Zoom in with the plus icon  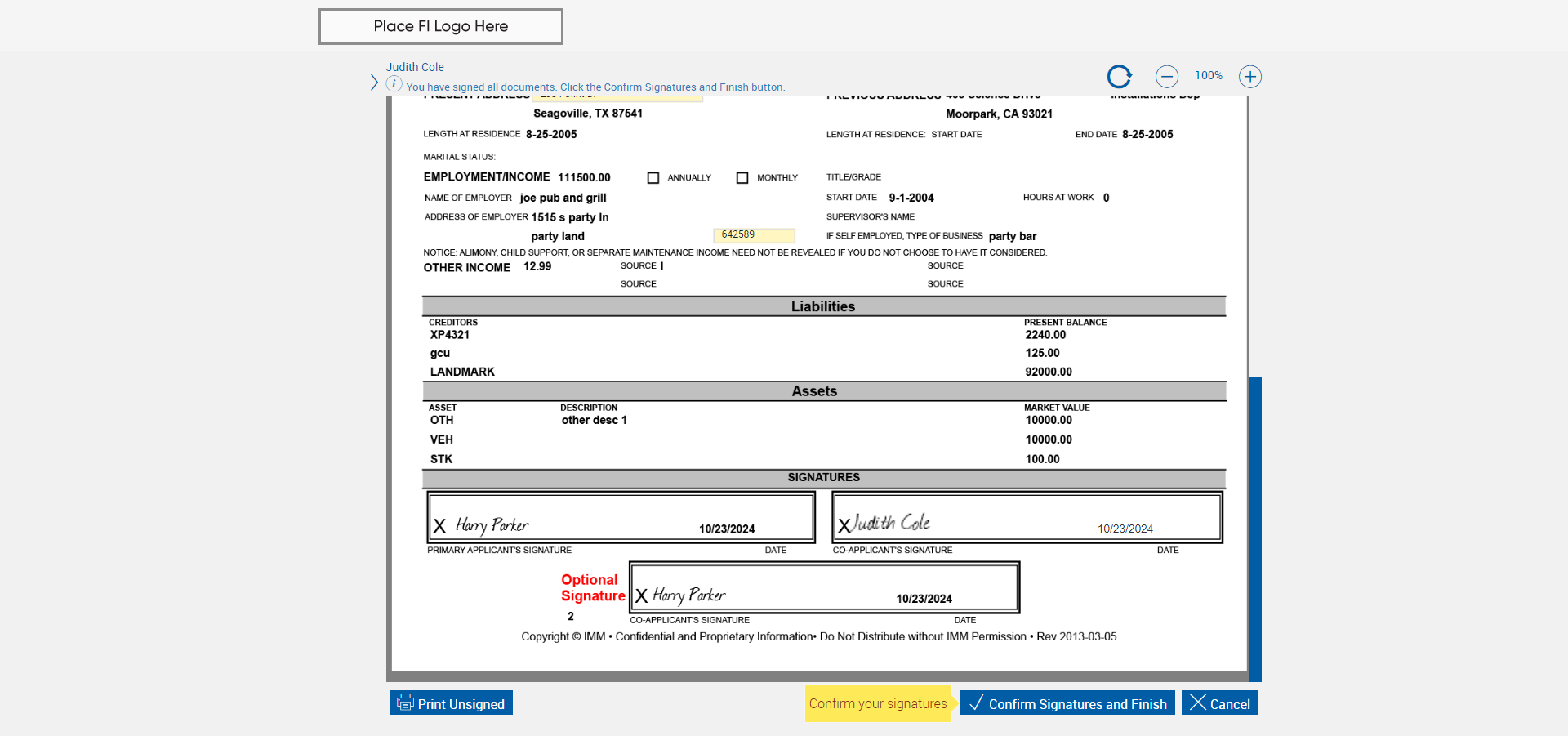tap(1250, 77)
